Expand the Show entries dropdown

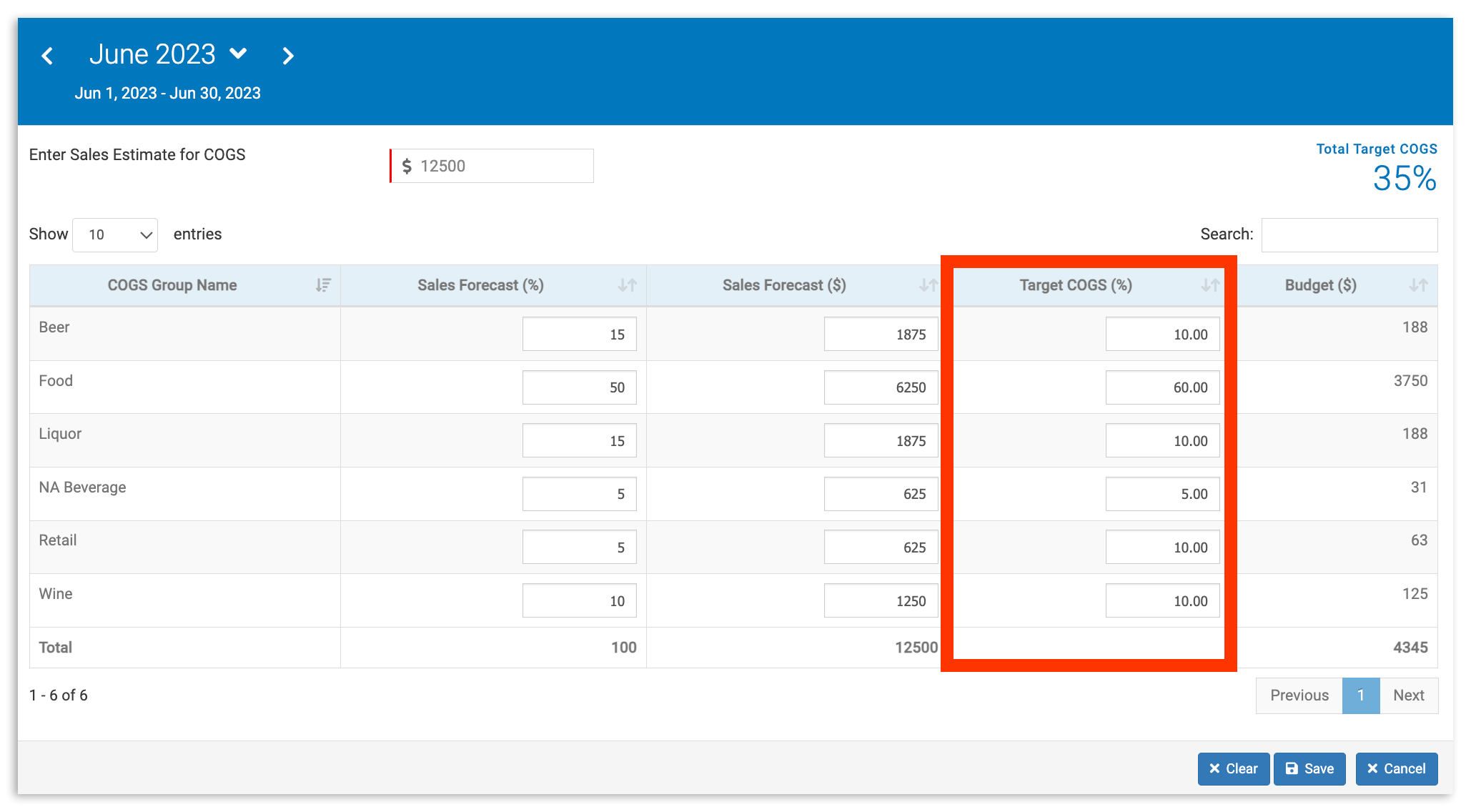115,235
